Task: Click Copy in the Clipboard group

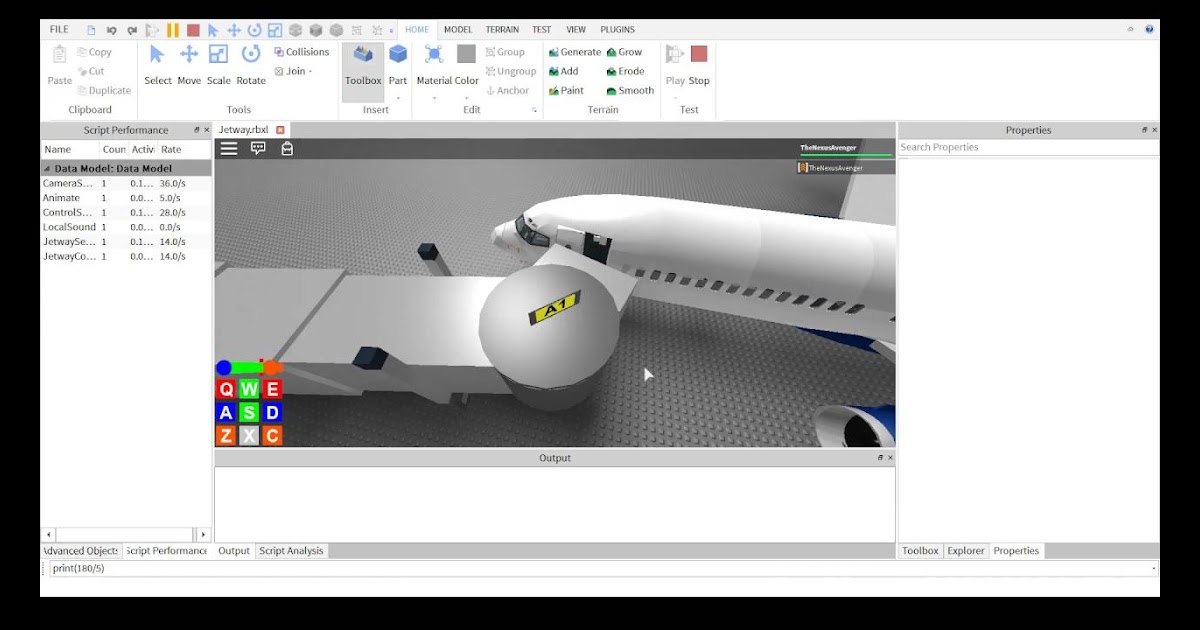Action: pos(94,52)
